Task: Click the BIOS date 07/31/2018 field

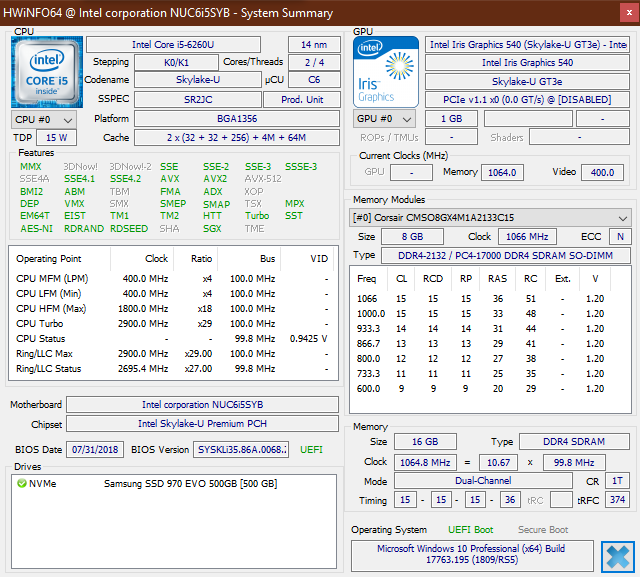Action: (x=95, y=450)
